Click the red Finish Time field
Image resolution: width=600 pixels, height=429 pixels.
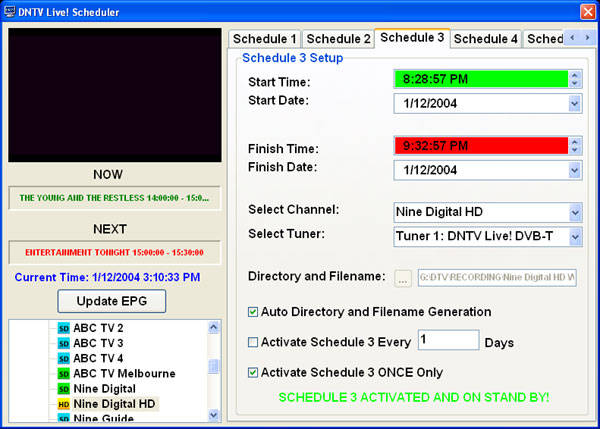pyautogui.click(x=481, y=146)
